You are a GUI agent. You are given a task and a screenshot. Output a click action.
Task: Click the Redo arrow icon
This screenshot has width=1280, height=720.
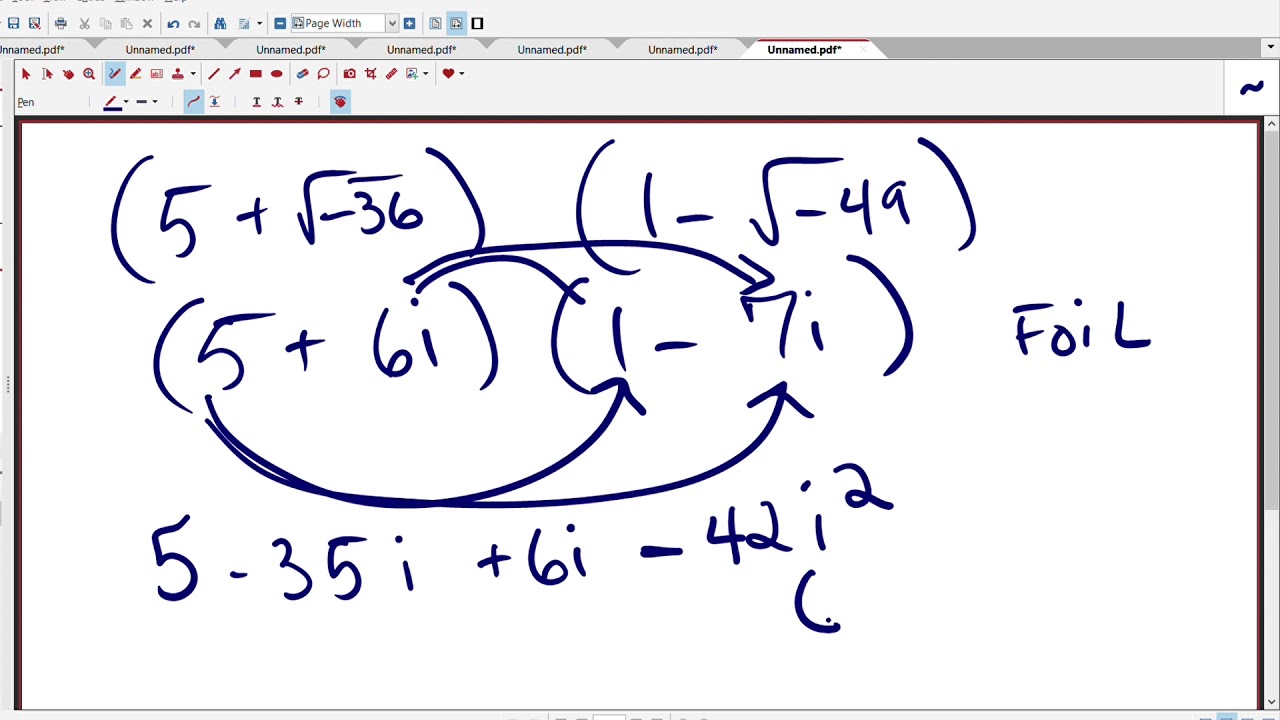tap(194, 23)
